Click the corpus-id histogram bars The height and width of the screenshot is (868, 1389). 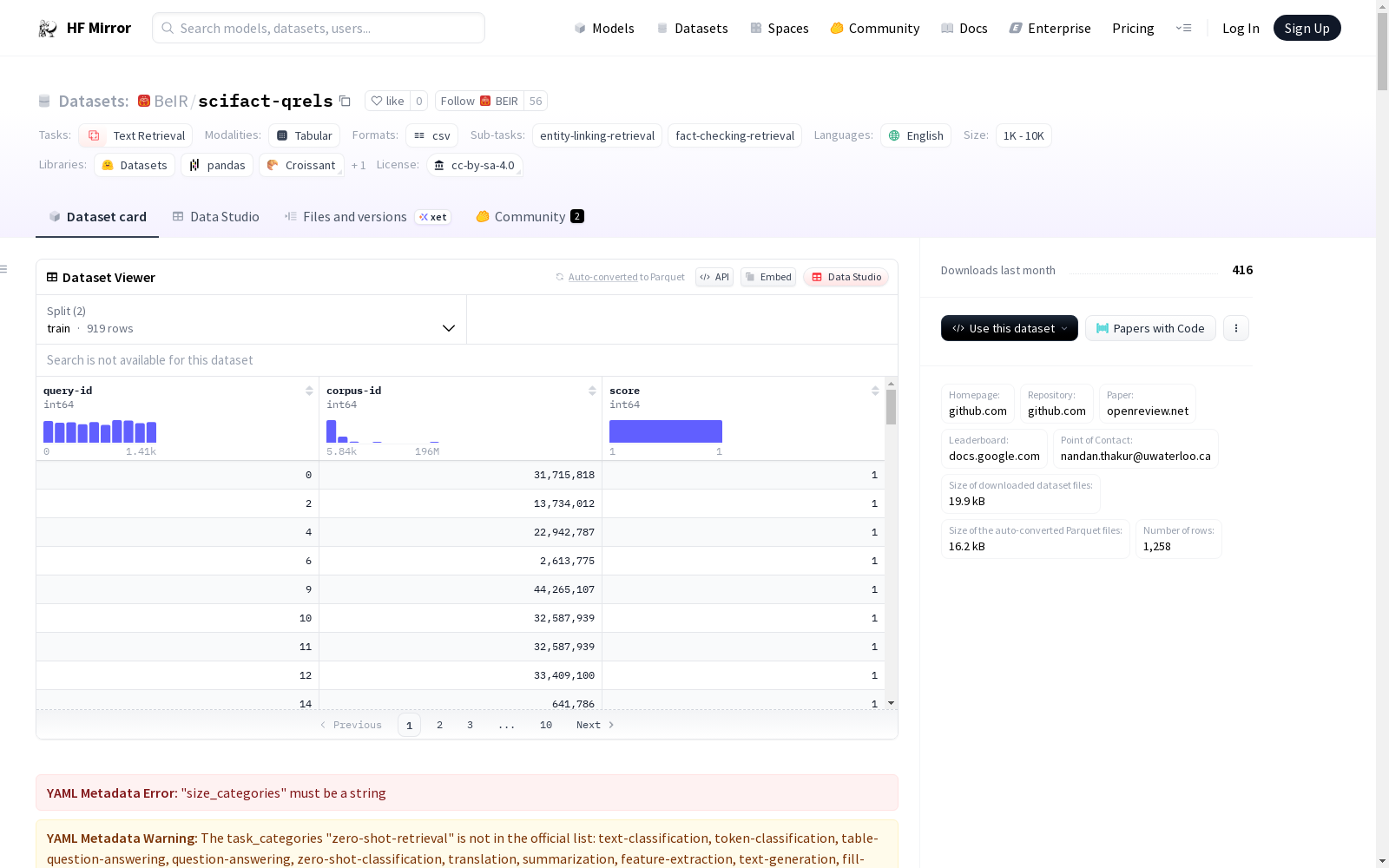(x=383, y=431)
